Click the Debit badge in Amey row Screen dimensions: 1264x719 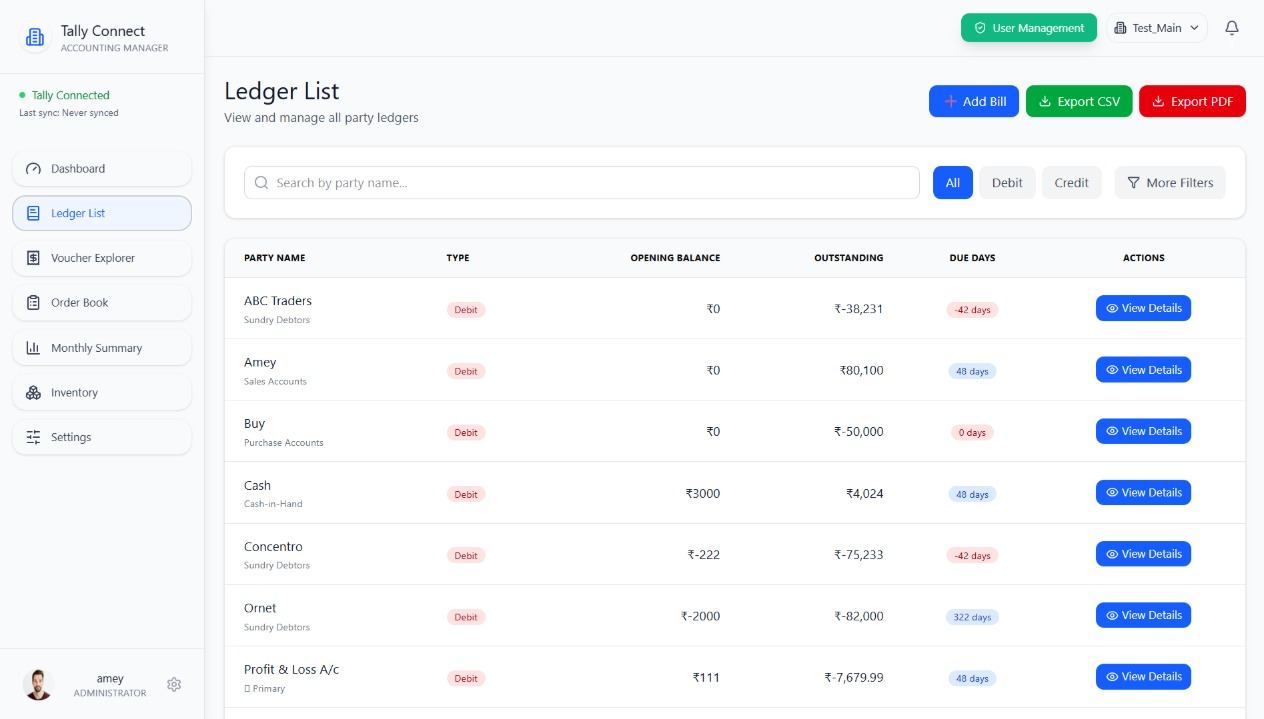466,371
